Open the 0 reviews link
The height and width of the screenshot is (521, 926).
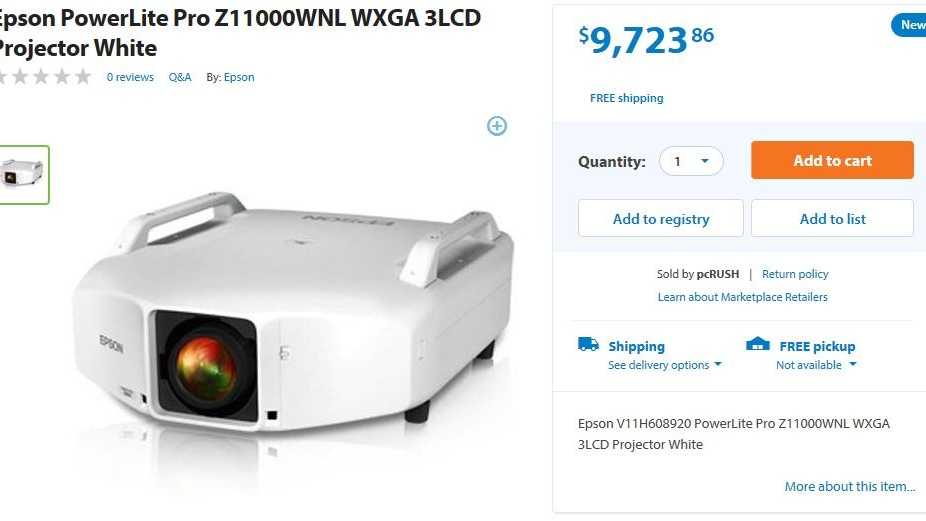click(130, 77)
